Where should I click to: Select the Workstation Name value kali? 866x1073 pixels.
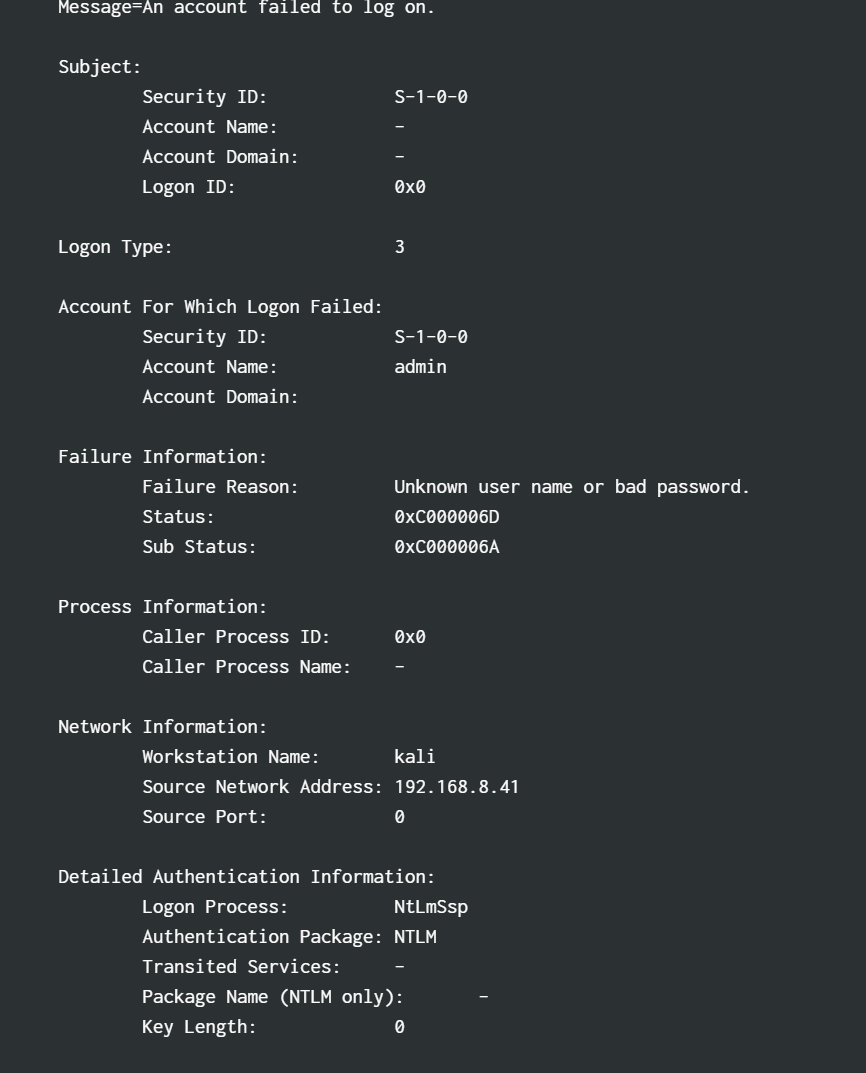pos(415,757)
